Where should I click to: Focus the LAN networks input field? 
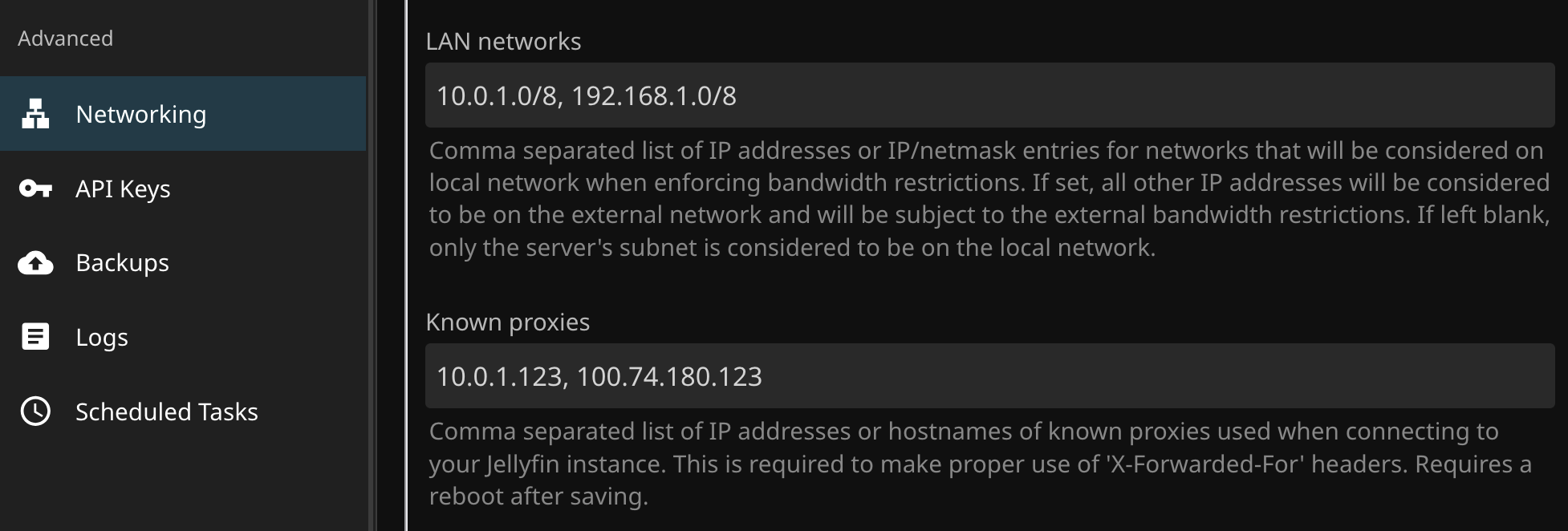pyautogui.click(x=1043, y=95)
